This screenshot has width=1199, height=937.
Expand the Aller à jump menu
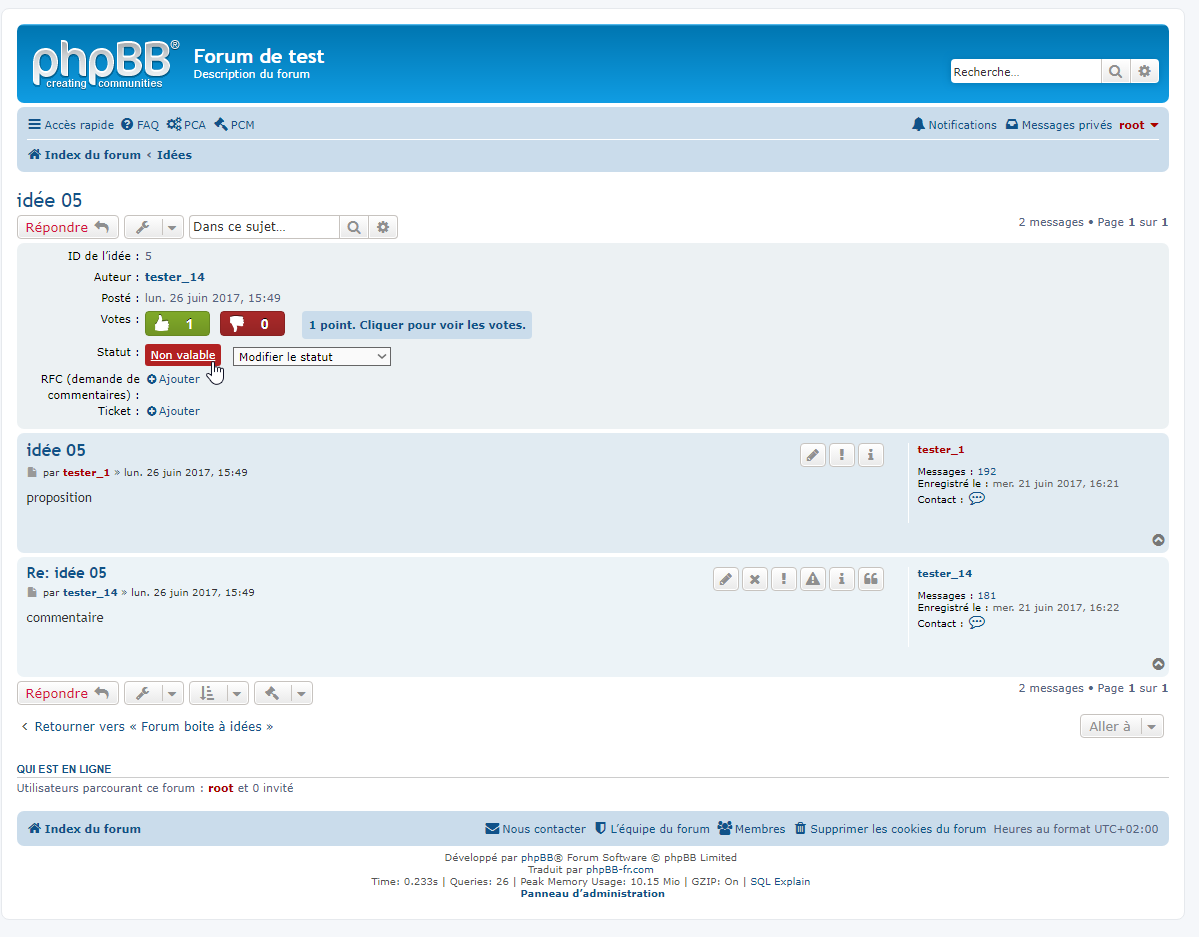(1122, 727)
